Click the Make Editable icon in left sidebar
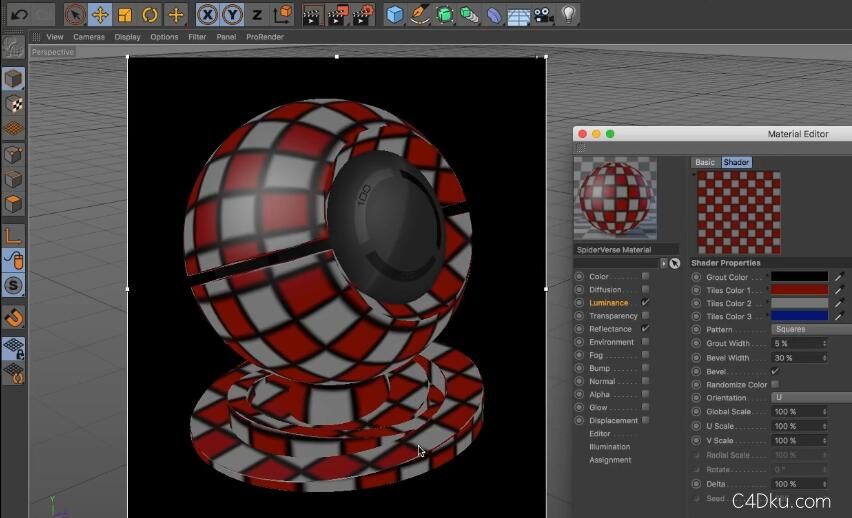 coord(13,48)
